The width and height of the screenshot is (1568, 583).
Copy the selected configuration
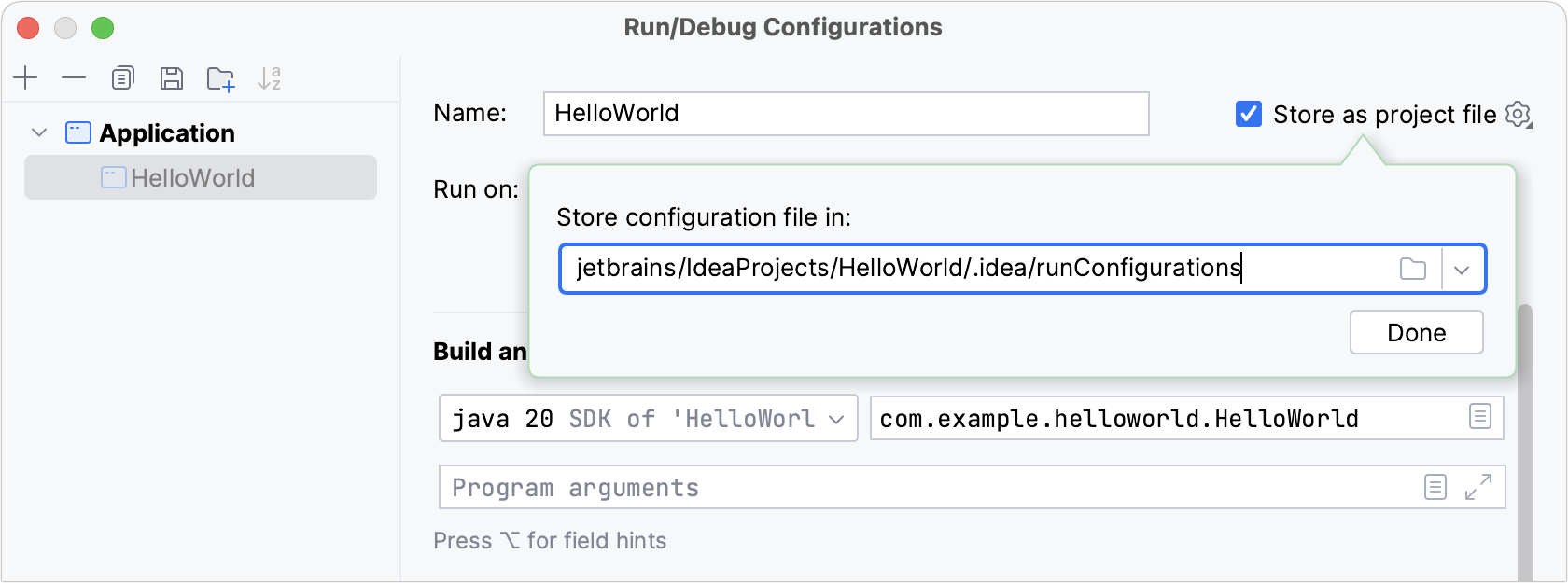(x=122, y=78)
